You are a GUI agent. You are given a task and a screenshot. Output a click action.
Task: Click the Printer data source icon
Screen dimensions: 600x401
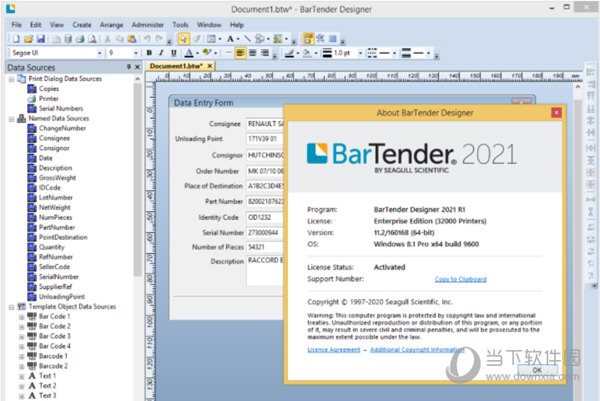pos(32,99)
